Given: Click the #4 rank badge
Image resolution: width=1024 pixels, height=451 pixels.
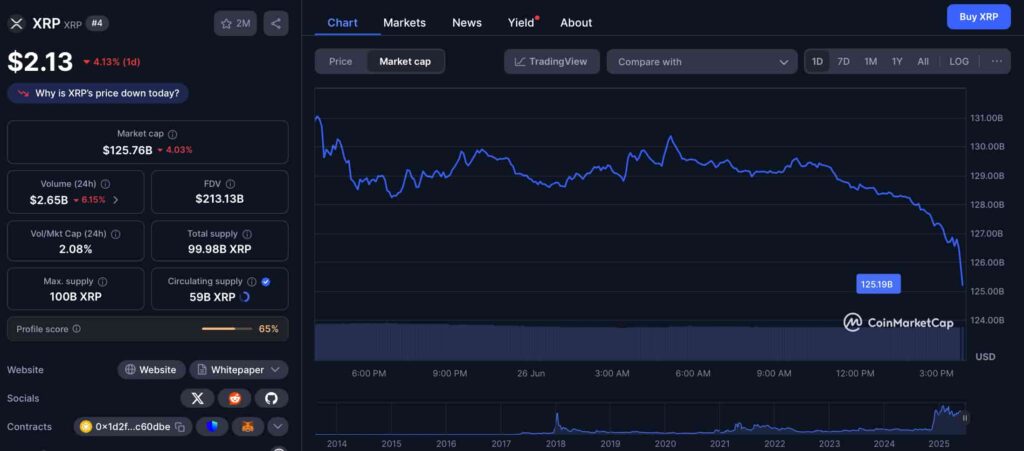Looking at the screenshot, I should pos(97,23).
